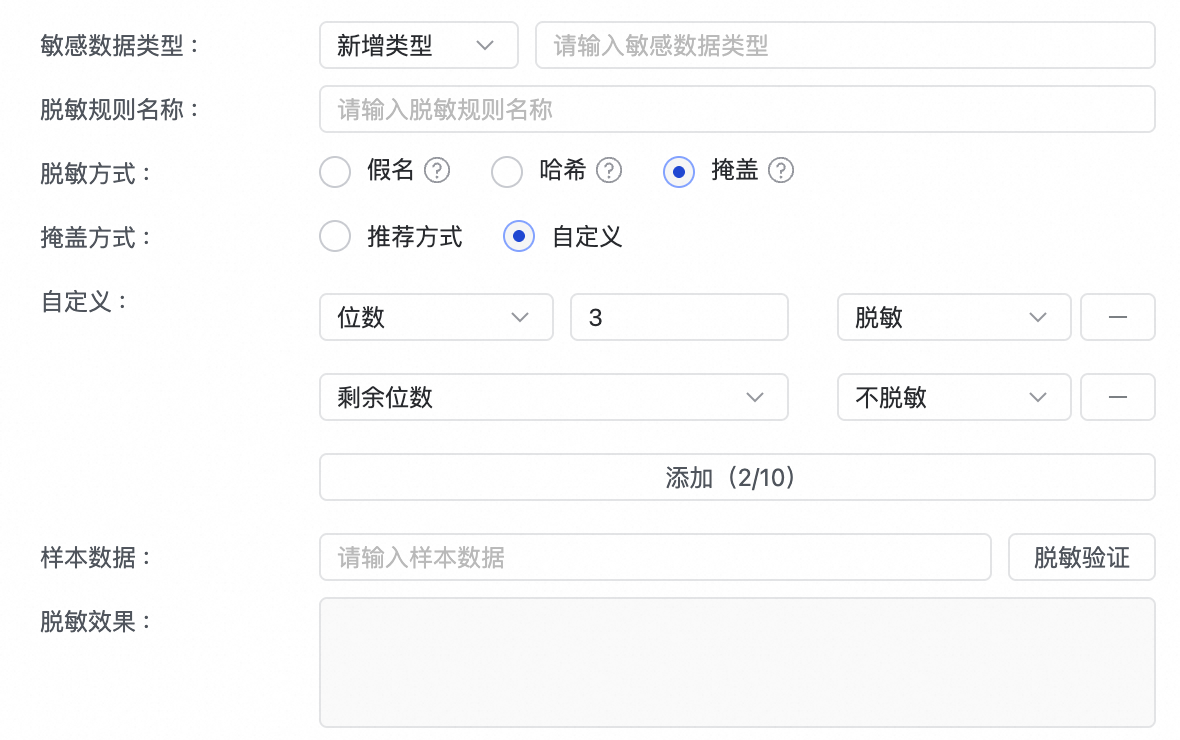
Task: Open the 剩余位数 dropdown
Action: coord(553,397)
